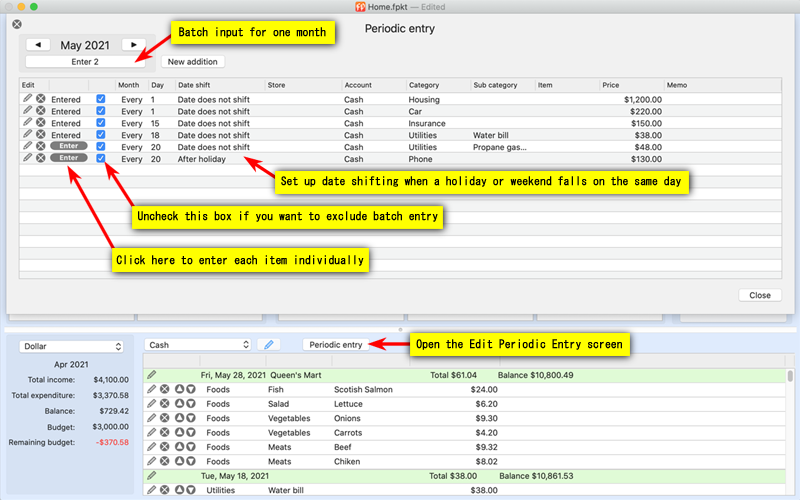This screenshot has height=500, width=800.
Task: Edit the Fri, May 28, 2021 receipt header
Action: pyautogui.click(x=152, y=375)
